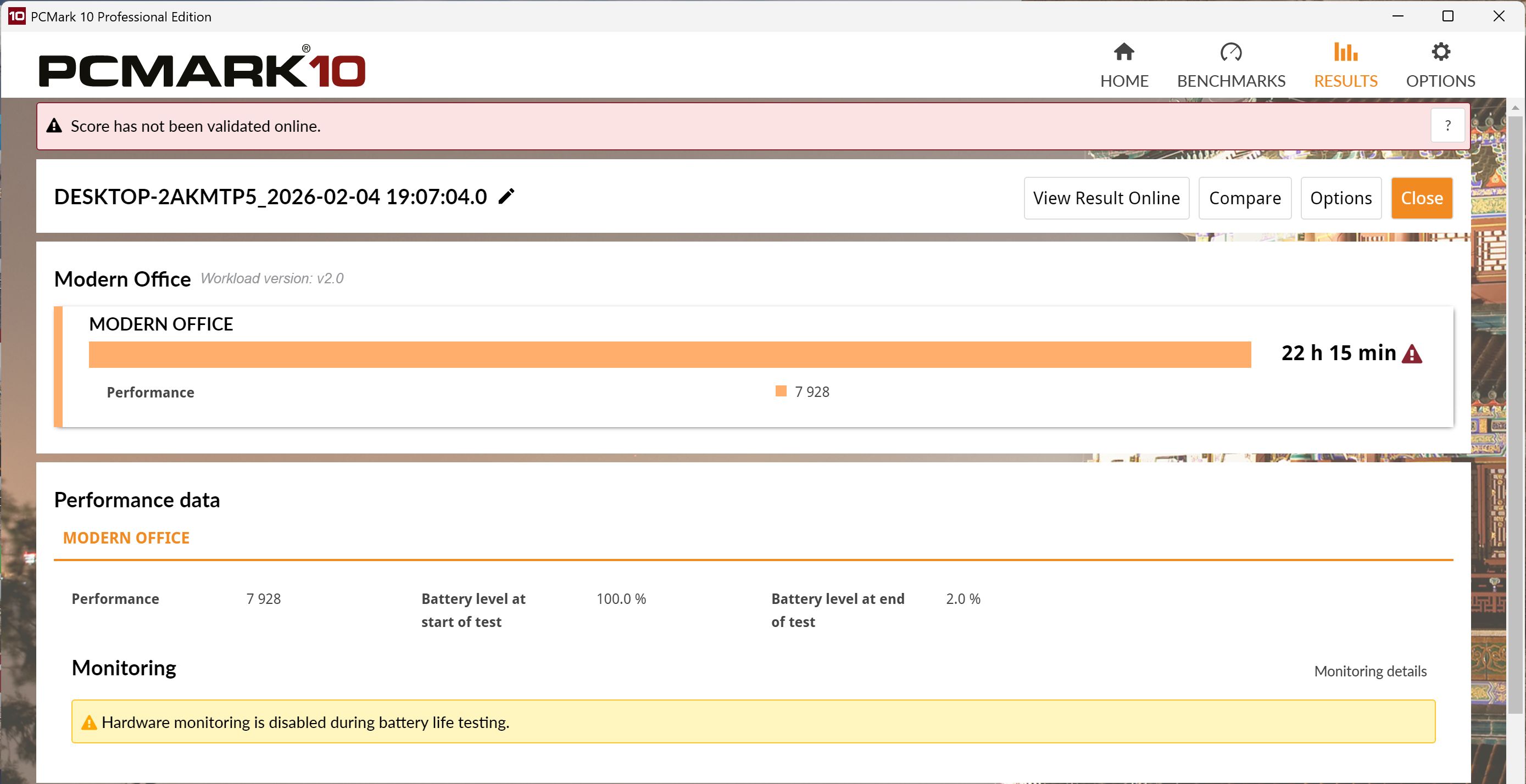Click the validation warning triangle icon

pyautogui.click(x=54, y=126)
